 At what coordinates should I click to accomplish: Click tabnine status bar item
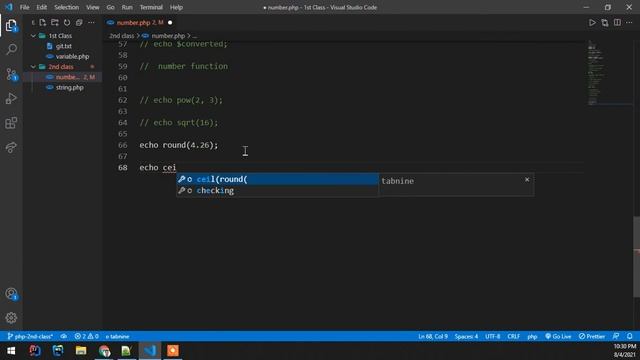[118, 336]
